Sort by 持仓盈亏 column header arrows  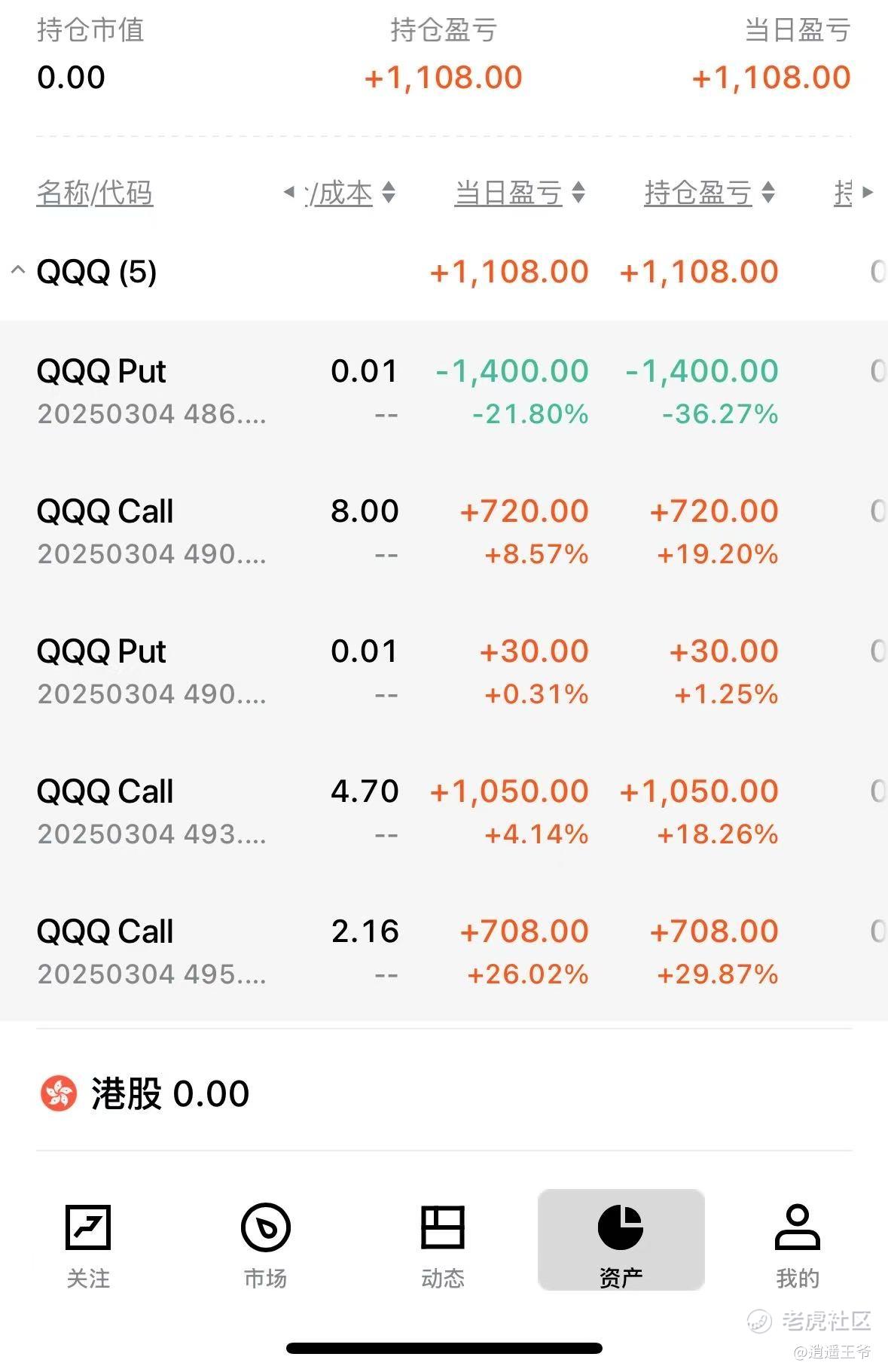click(768, 193)
